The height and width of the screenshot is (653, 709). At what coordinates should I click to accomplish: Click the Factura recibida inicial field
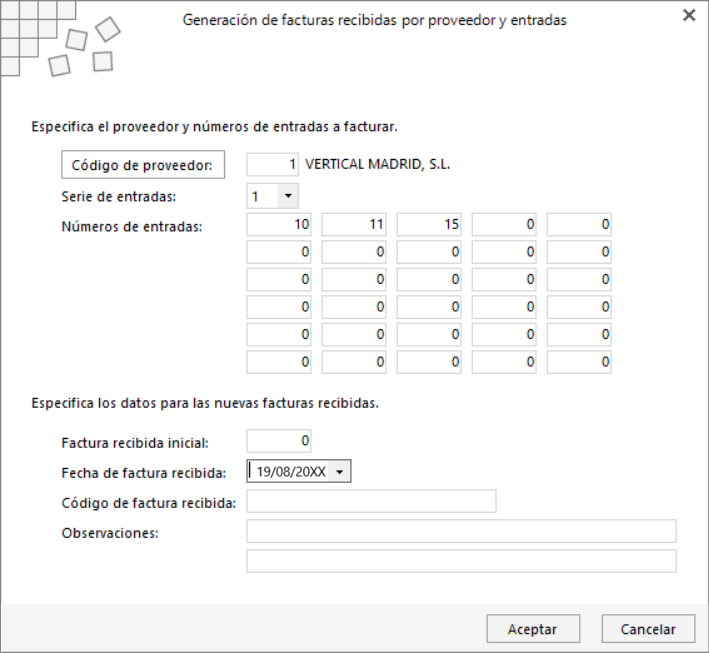pos(279,441)
